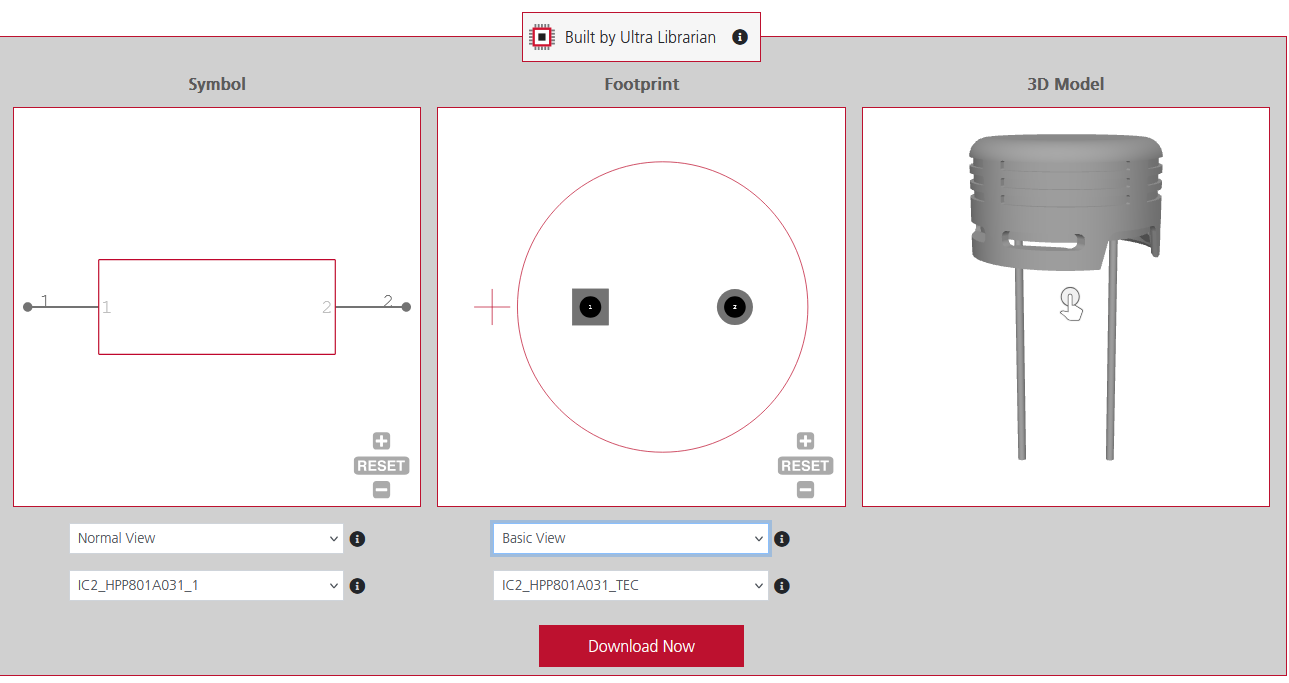
Task: Select pad 1 in the footprint preview
Action: 590,307
